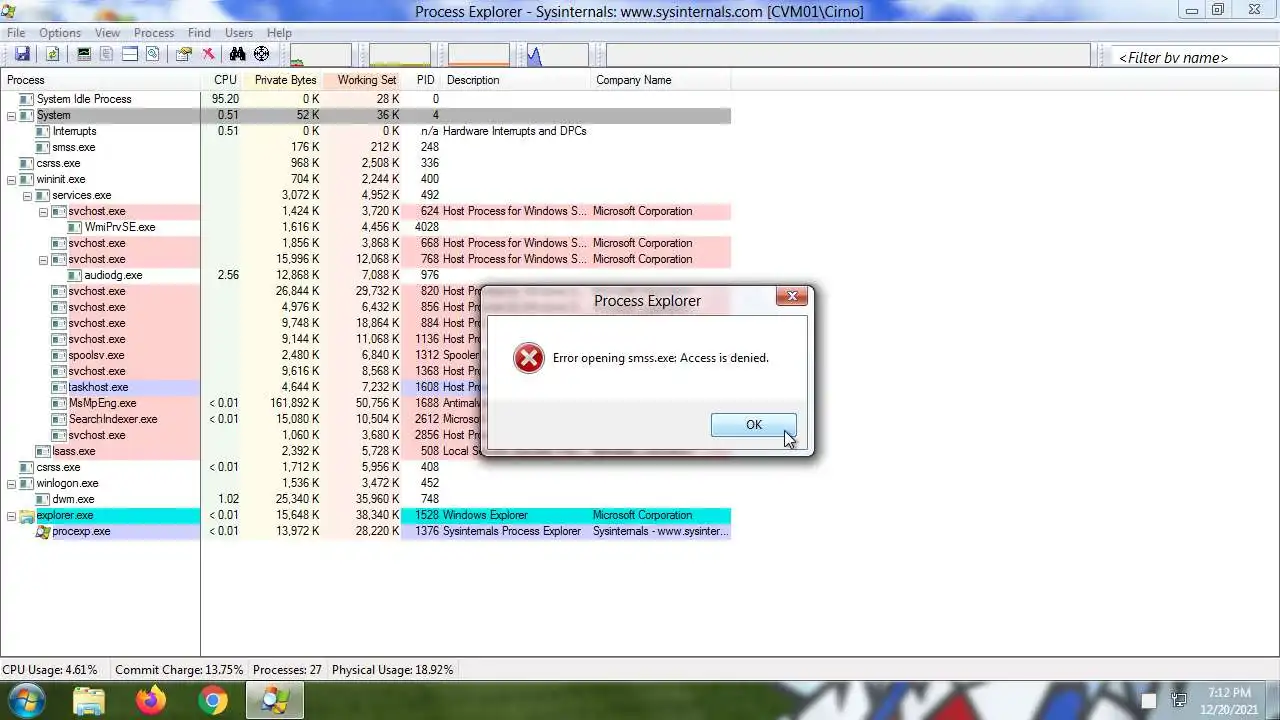Open the View menu
Screen dimensions: 1280x720
[x=108, y=33]
